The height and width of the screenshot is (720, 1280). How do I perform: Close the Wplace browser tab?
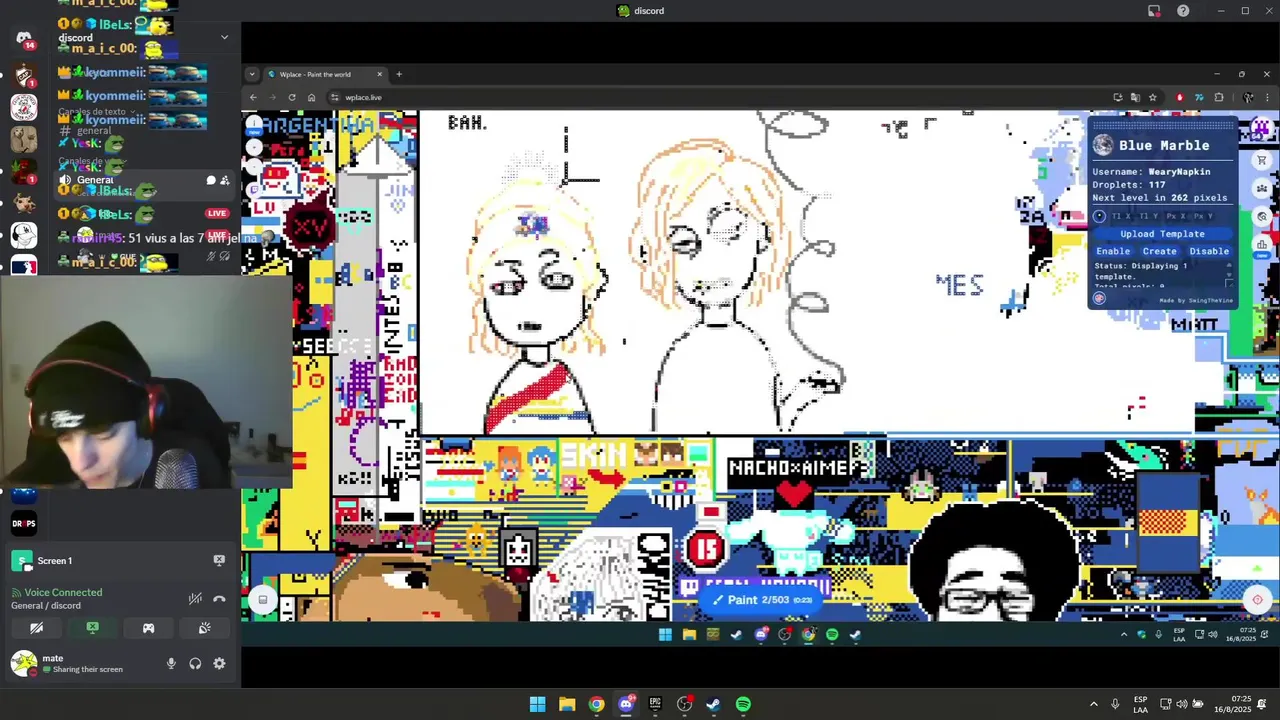point(379,74)
